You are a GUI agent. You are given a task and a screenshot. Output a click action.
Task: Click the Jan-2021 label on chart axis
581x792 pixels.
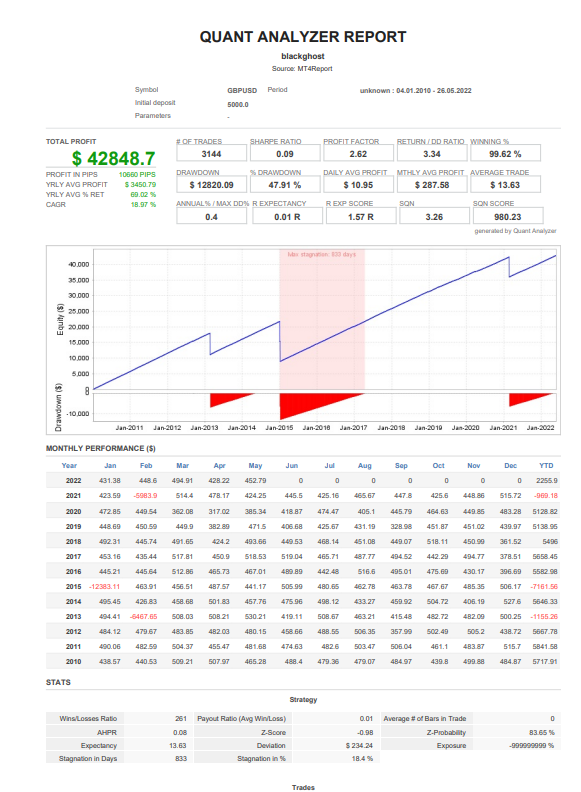click(x=503, y=428)
